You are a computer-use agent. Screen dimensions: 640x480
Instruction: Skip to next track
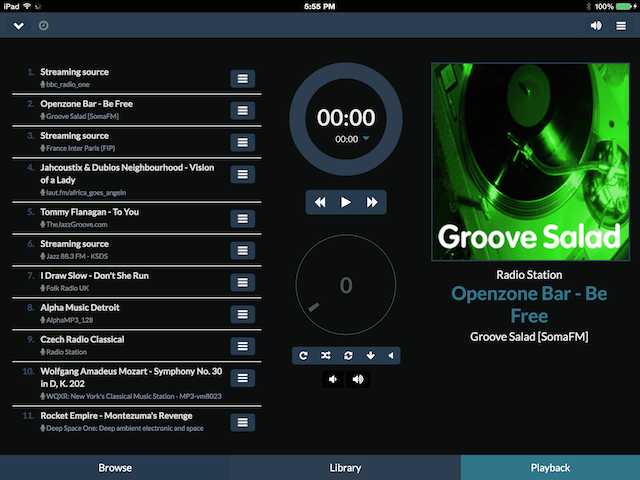[x=372, y=202]
